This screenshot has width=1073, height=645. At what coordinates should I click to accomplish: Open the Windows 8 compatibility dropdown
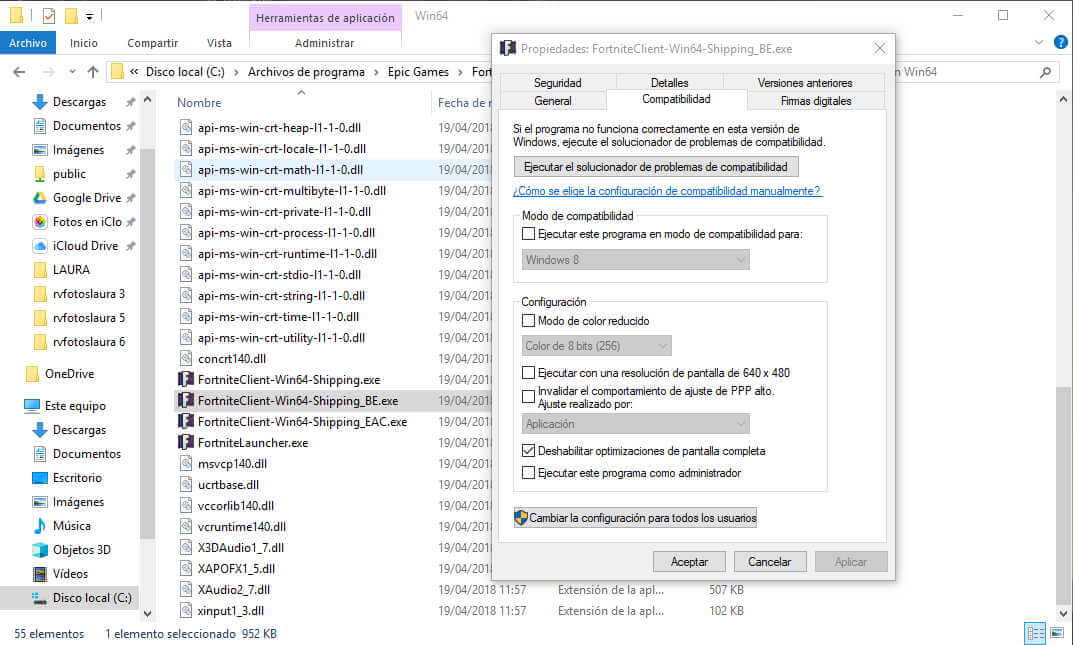(x=636, y=260)
